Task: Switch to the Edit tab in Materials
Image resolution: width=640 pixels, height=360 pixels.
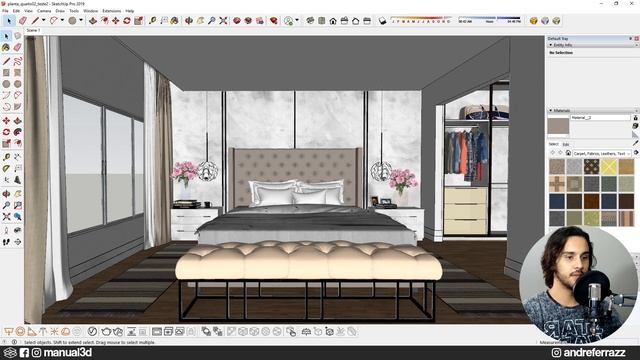Action: (566, 144)
